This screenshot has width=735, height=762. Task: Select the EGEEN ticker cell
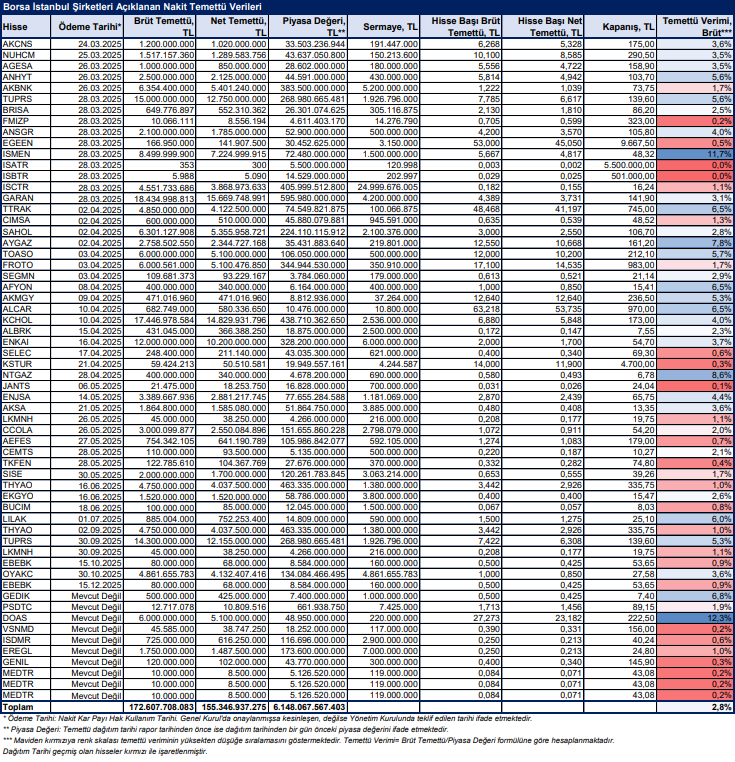tap(26, 143)
